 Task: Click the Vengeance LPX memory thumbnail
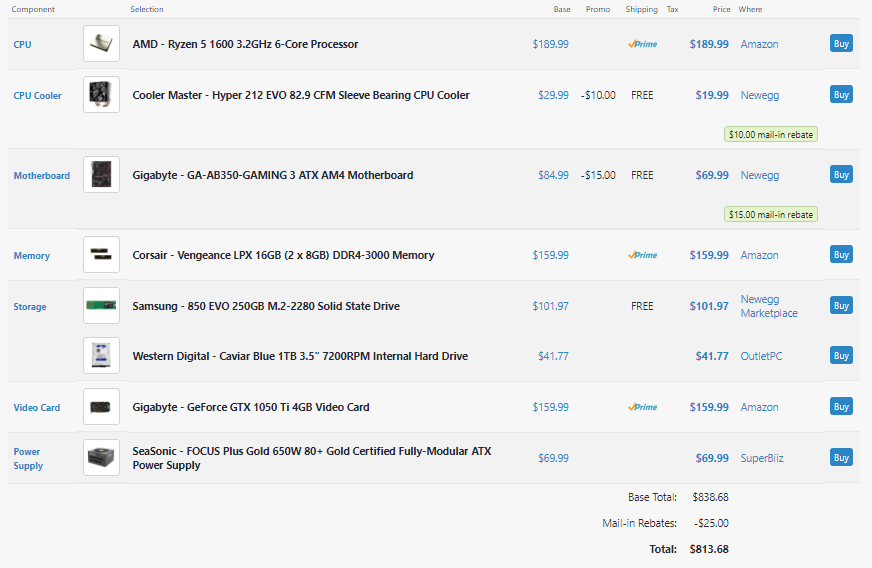101,255
